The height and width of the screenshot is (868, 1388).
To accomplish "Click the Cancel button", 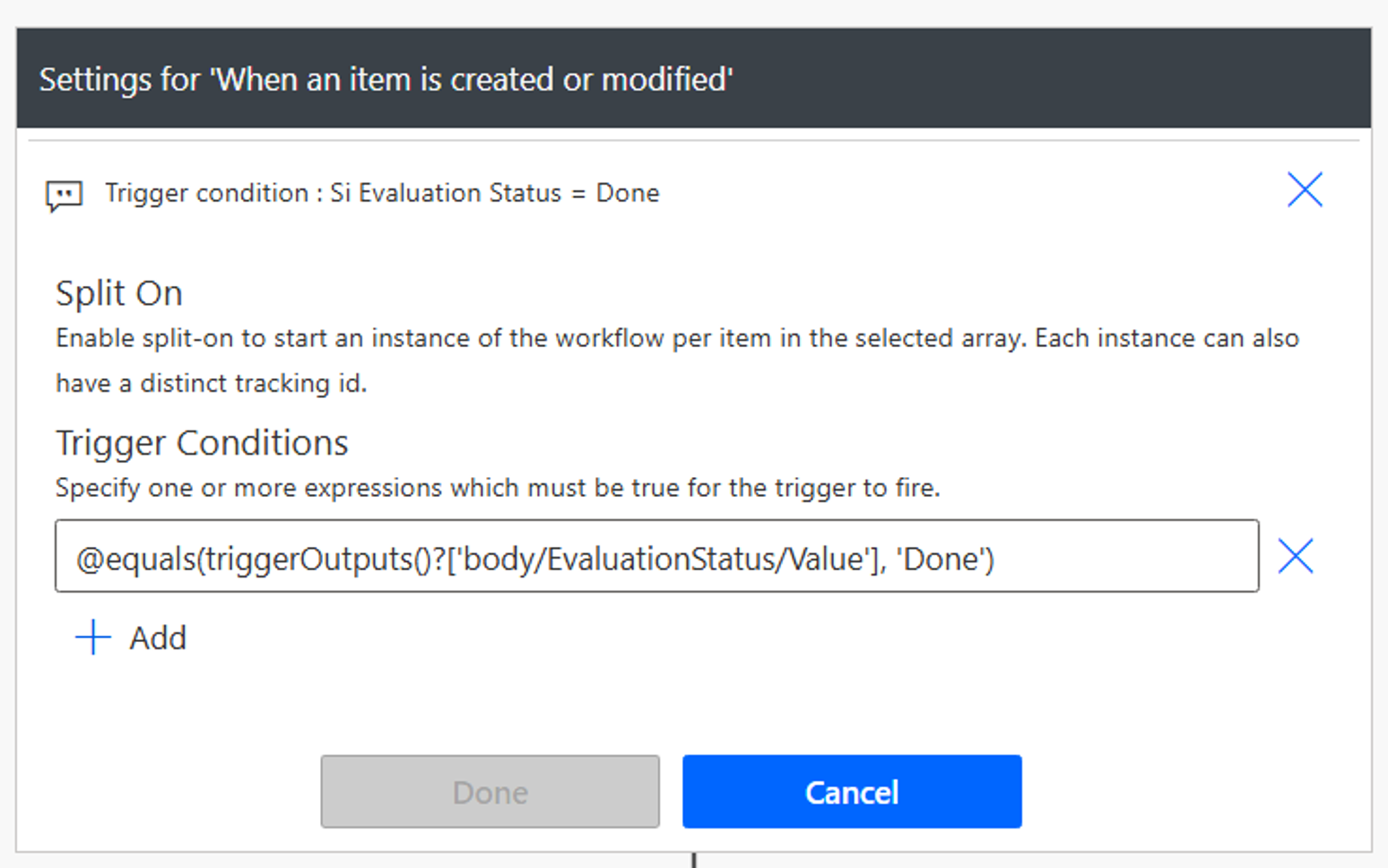I will click(851, 791).
